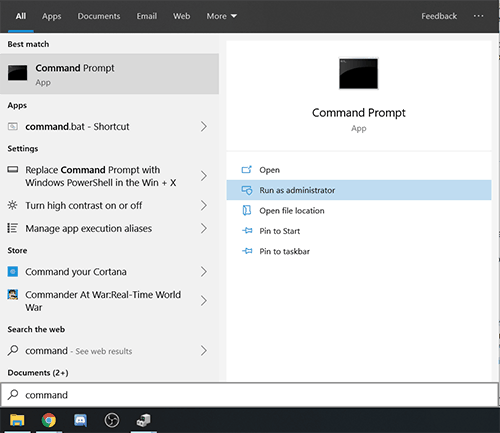Click the search box magnifier icon
The image size is (500, 433).
point(13,395)
